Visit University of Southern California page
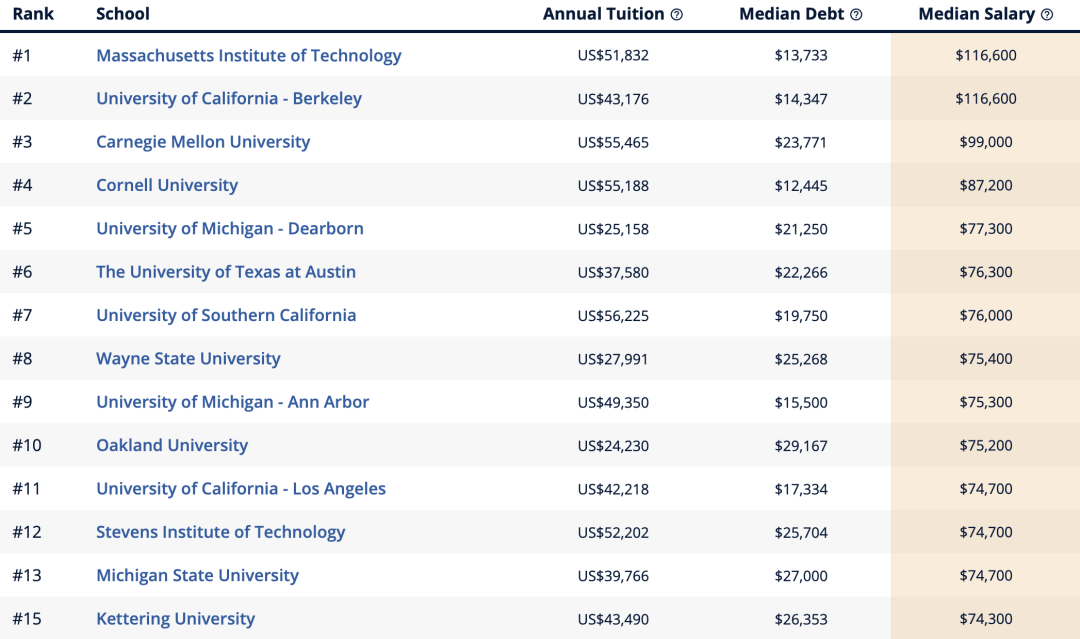The image size is (1080, 639). [x=226, y=315]
